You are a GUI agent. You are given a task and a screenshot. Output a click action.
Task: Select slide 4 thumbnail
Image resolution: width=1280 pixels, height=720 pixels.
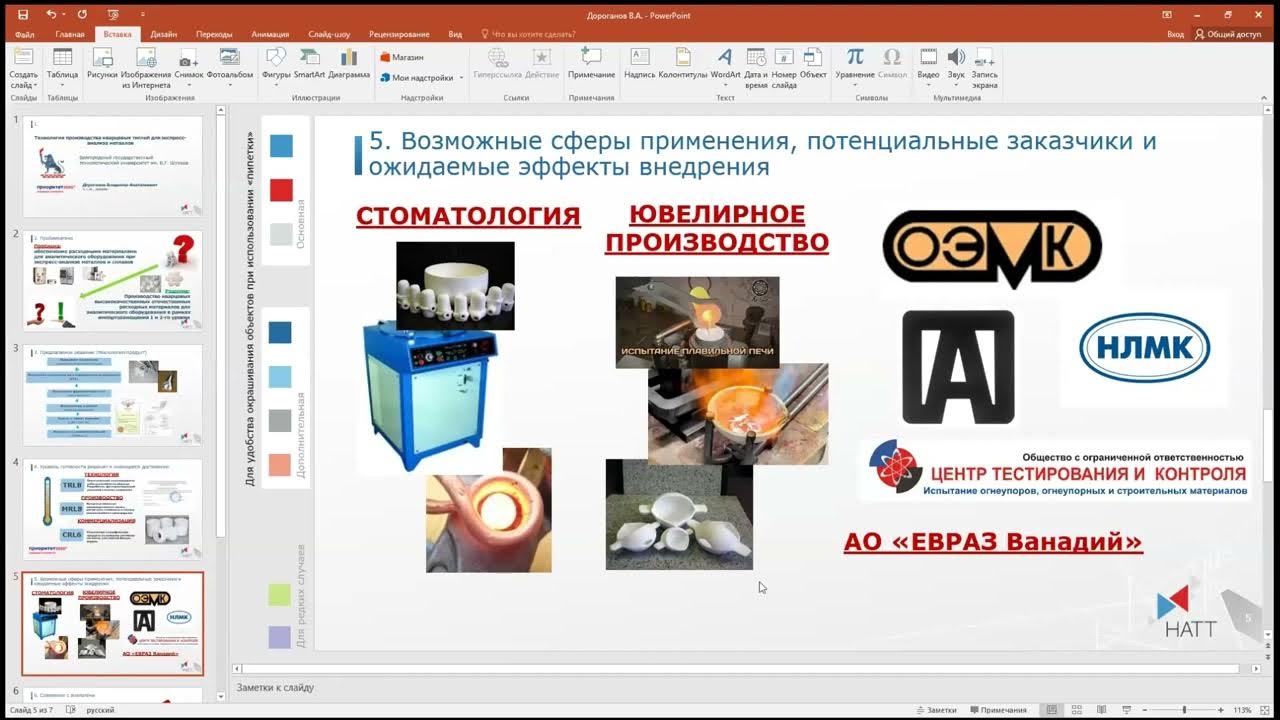click(x=113, y=509)
